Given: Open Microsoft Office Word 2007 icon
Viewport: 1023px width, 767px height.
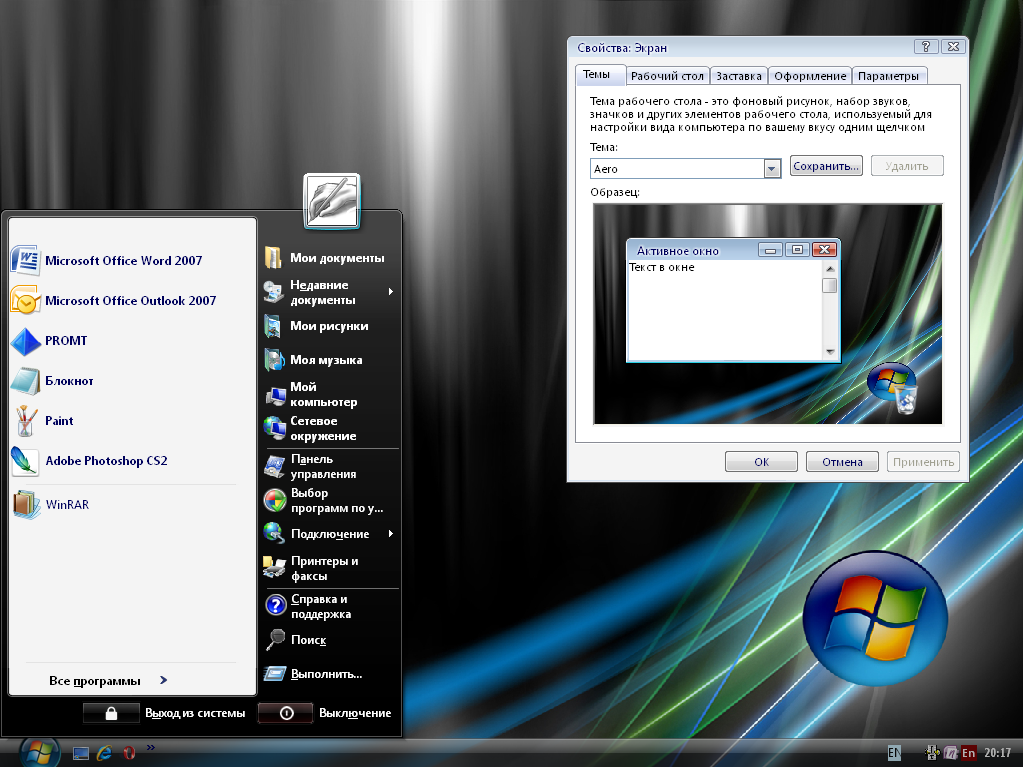Looking at the screenshot, I should click(26, 260).
